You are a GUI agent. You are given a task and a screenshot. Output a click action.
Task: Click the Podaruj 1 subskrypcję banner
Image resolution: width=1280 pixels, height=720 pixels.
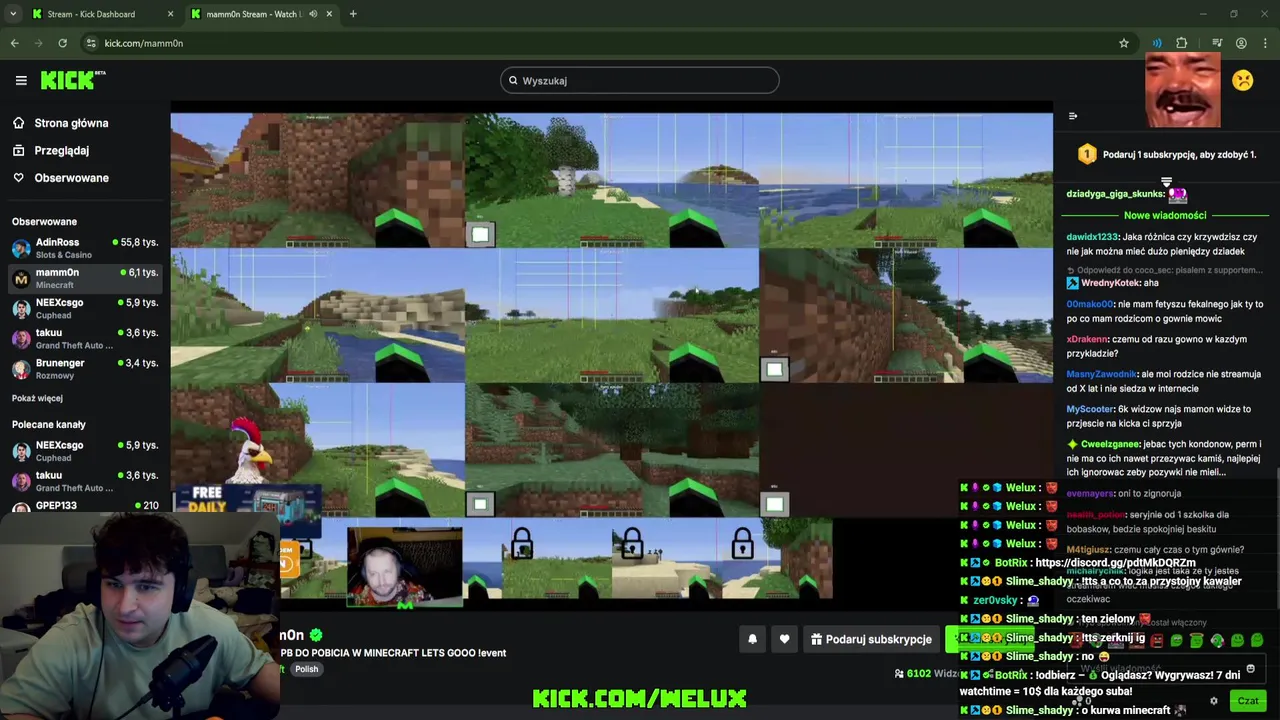1166,154
